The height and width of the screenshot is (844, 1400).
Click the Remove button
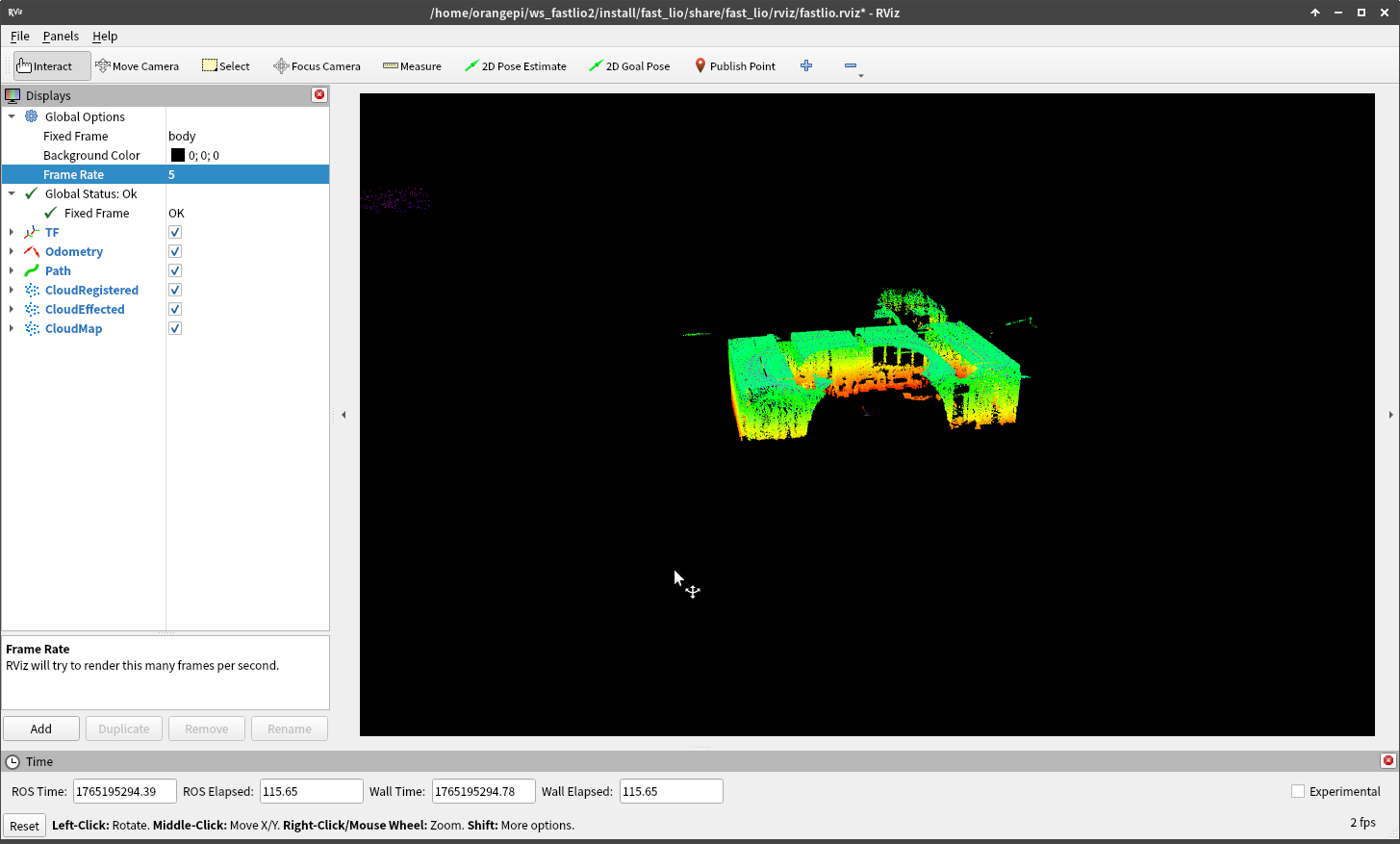[207, 729]
